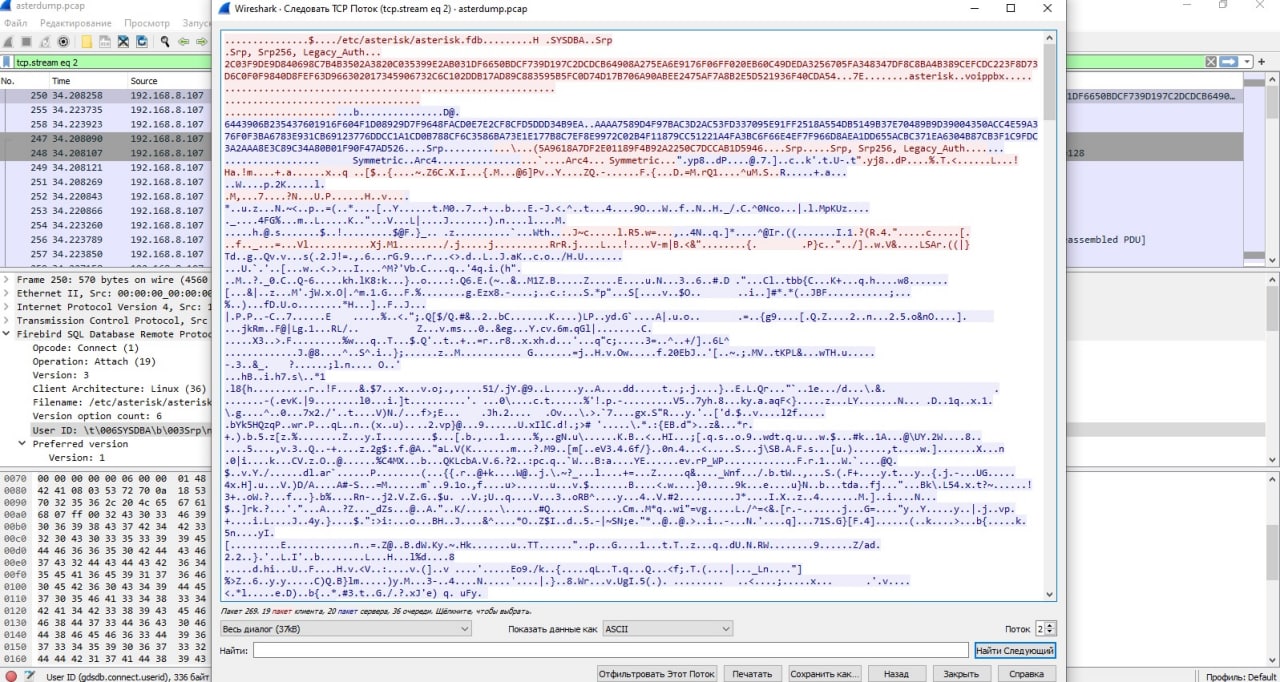Open capture options gear icon
Image resolution: width=1280 pixels, height=682 pixels.
(x=64, y=42)
